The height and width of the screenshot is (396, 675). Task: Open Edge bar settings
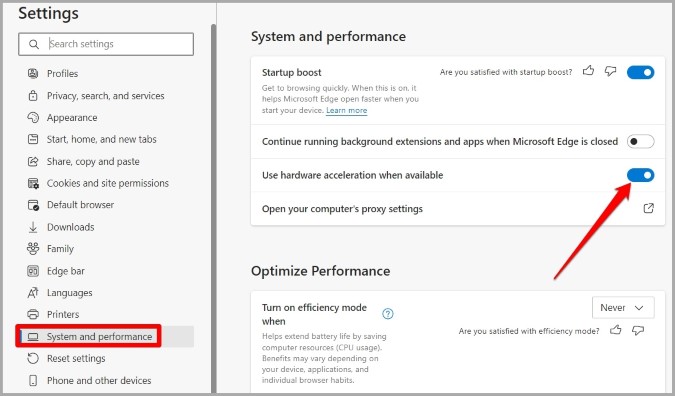(65, 271)
